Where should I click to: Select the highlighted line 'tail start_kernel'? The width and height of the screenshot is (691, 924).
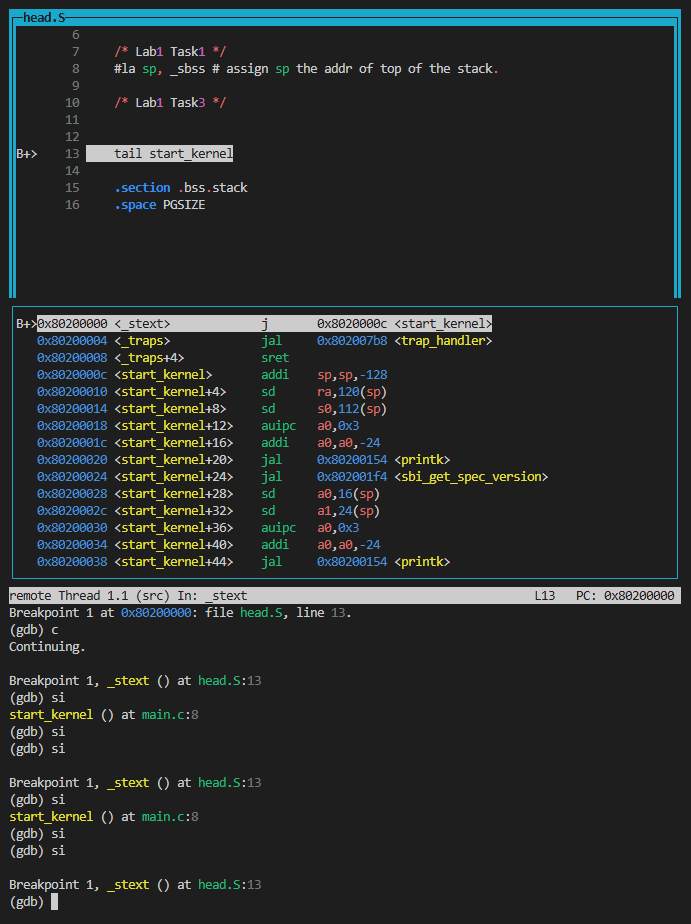click(x=159, y=154)
